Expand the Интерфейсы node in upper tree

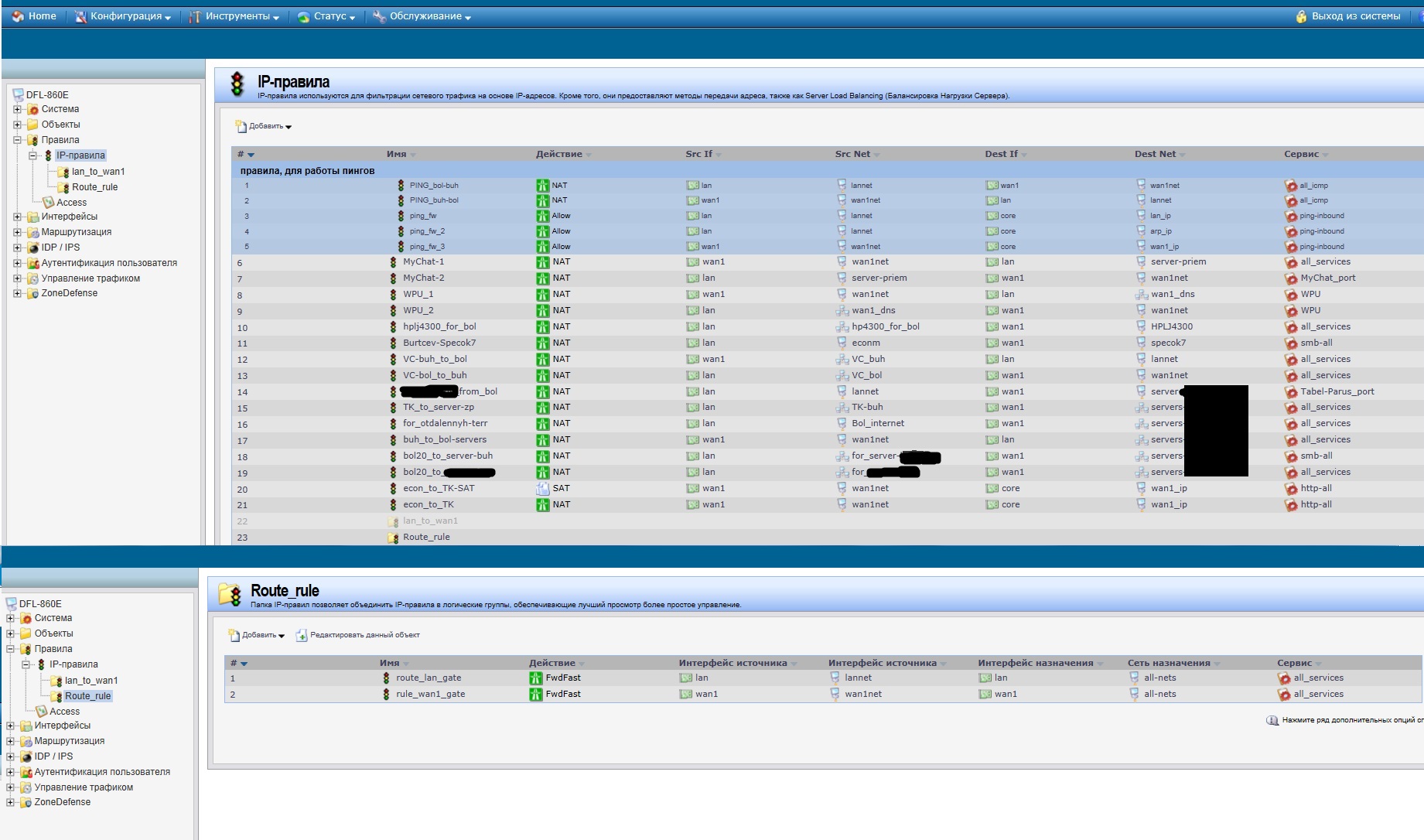click(17, 217)
